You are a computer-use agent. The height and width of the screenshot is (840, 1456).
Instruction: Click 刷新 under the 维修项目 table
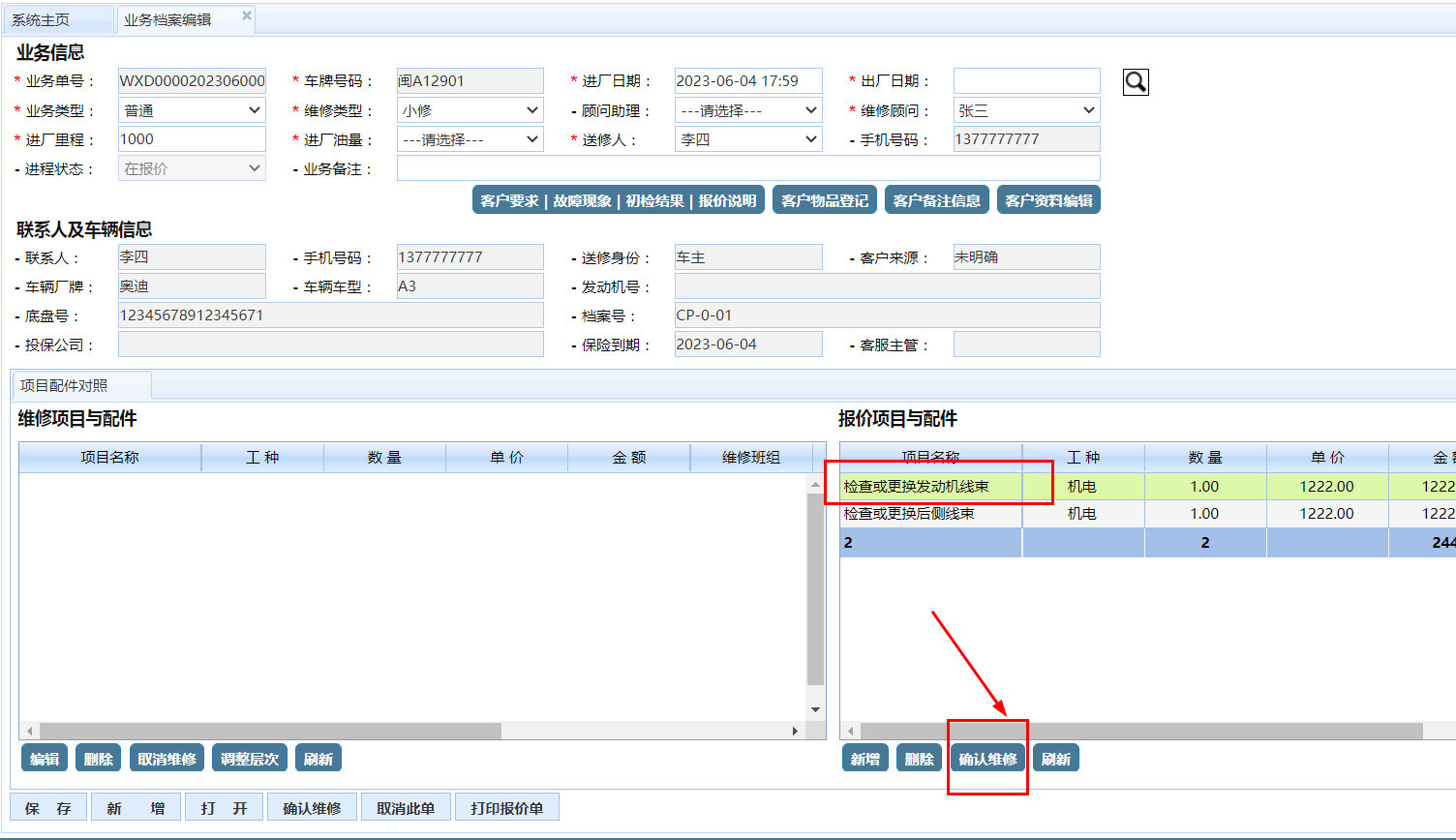[x=318, y=759]
